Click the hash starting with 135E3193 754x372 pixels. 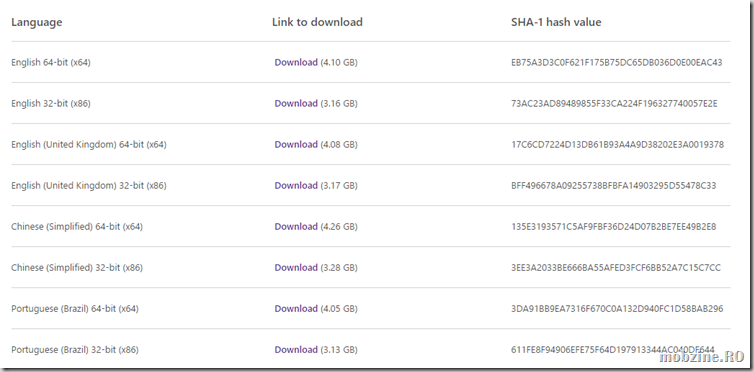[614, 226]
